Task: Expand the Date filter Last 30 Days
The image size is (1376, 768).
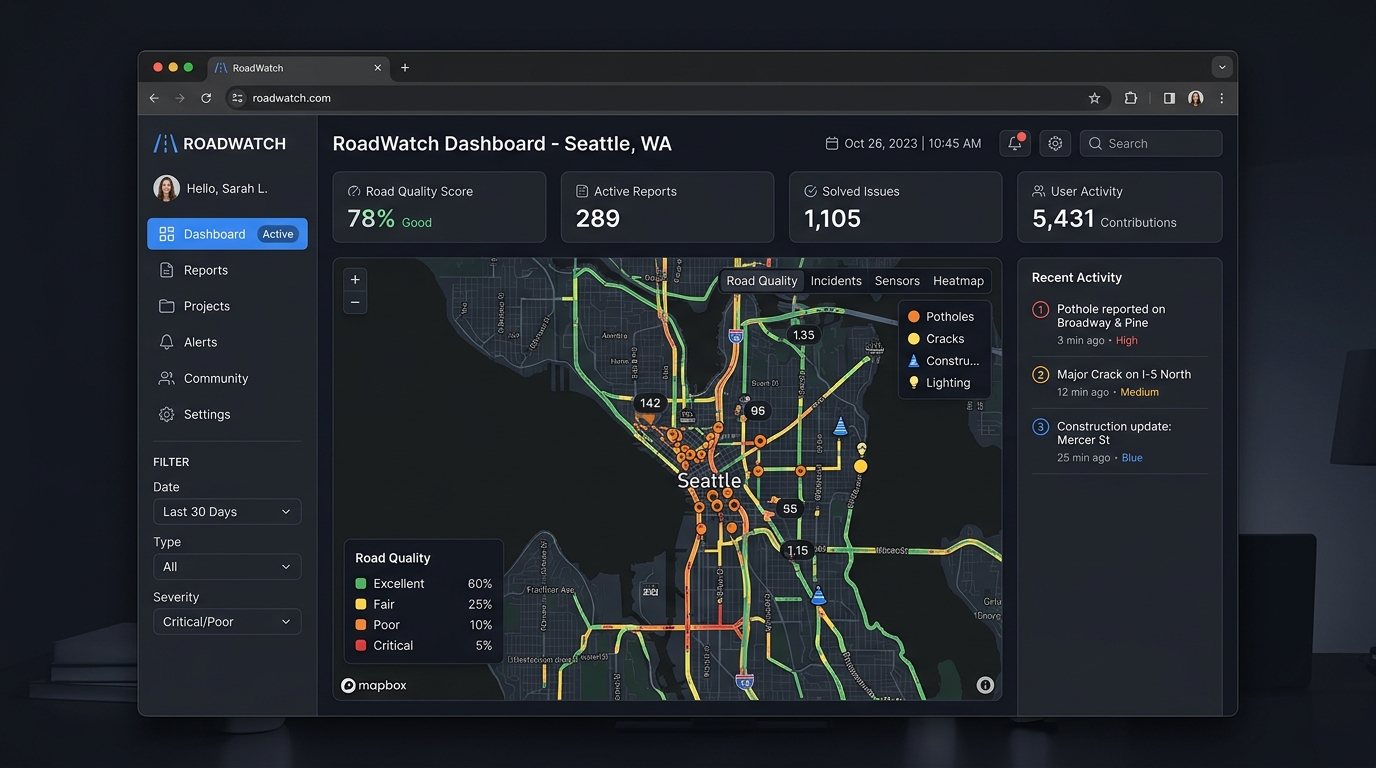Action: tap(227, 512)
